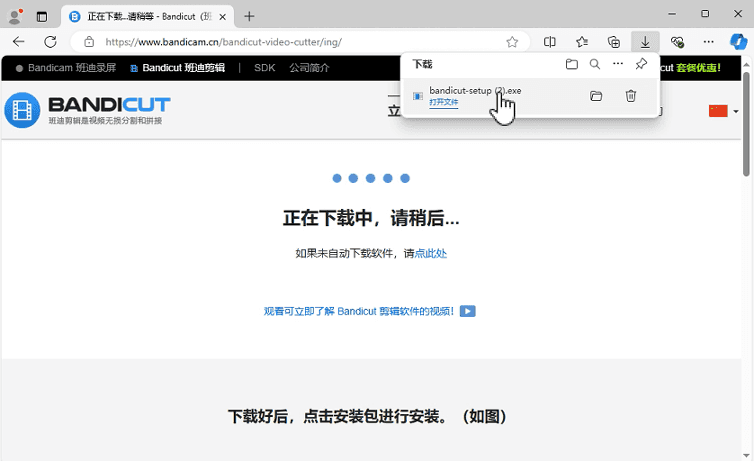Open the SDK nav item

coord(264,68)
